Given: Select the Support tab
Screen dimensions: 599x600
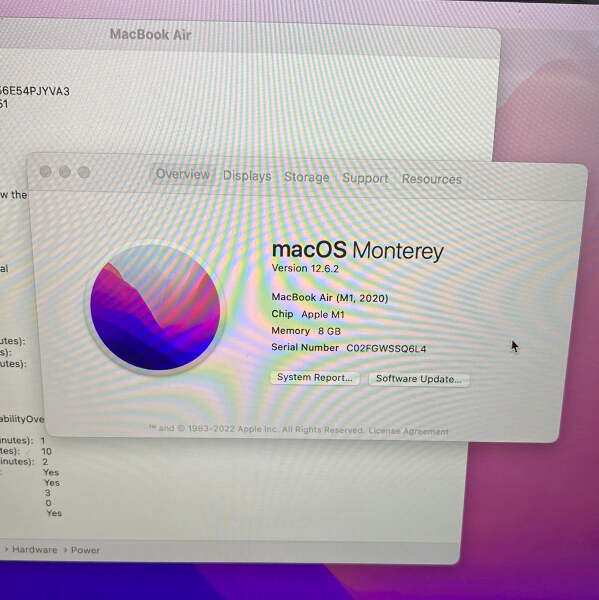Looking at the screenshot, I should [365, 178].
